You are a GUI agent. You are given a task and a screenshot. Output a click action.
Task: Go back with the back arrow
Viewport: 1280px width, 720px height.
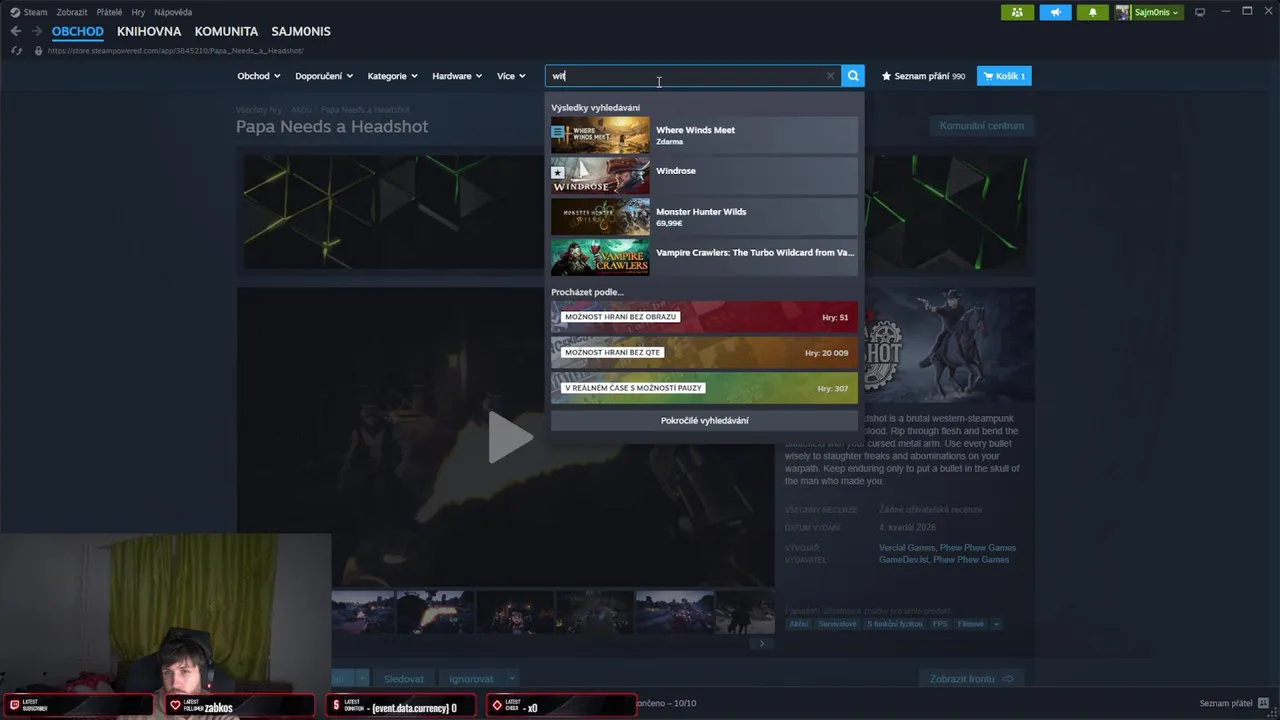pos(15,31)
